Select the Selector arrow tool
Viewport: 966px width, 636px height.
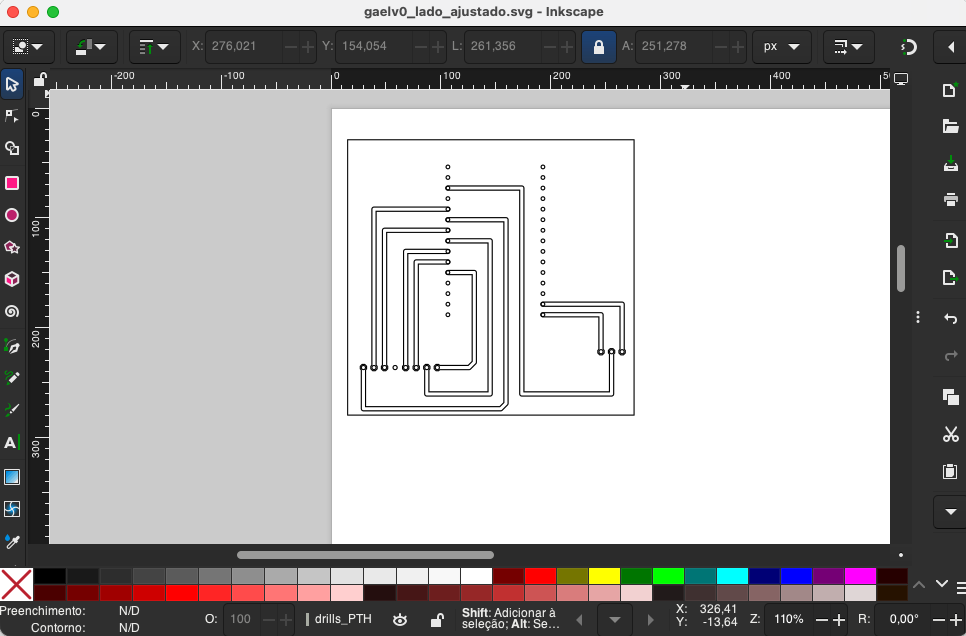coord(12,84)
